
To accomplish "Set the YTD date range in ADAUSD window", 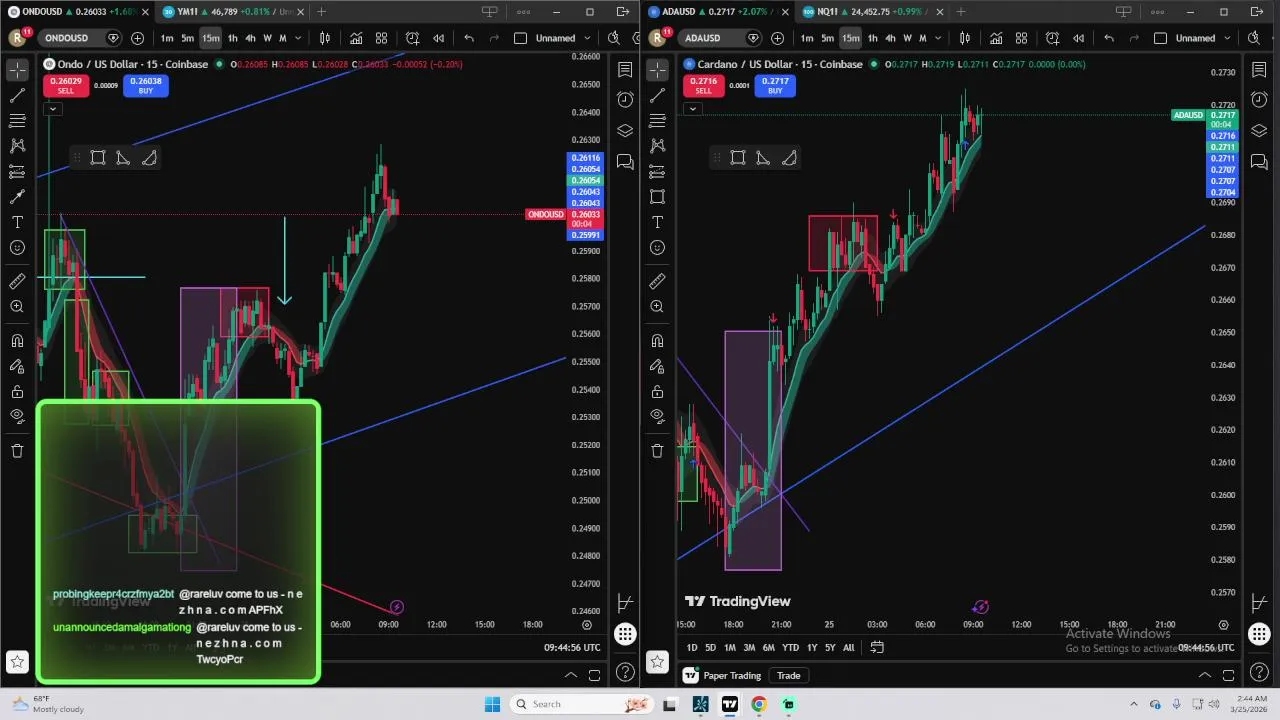I will click(x=790, y=647).
